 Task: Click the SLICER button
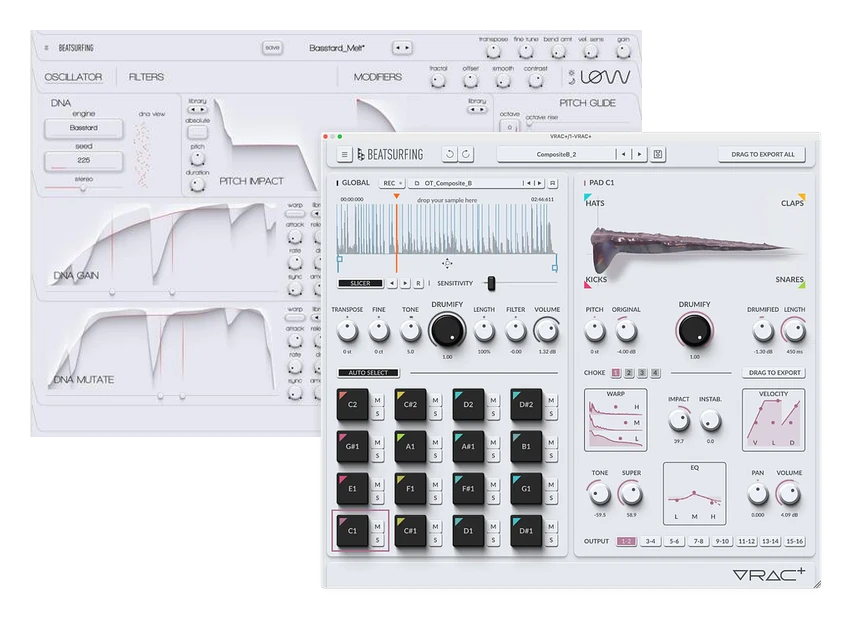click(360, 283)
